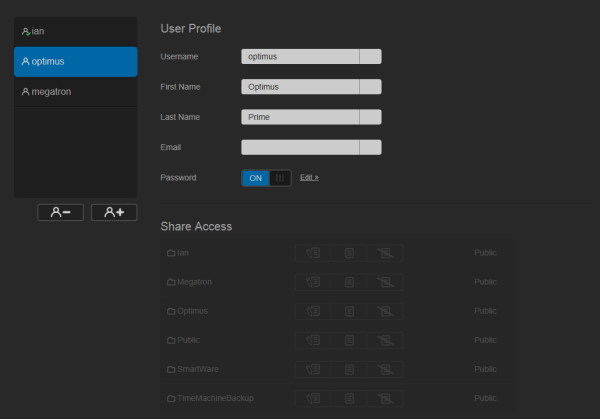Set read-only access for SmartWare share
This screenshot has height=419, width=600.
pyautogui.click(x=349, y=369)
